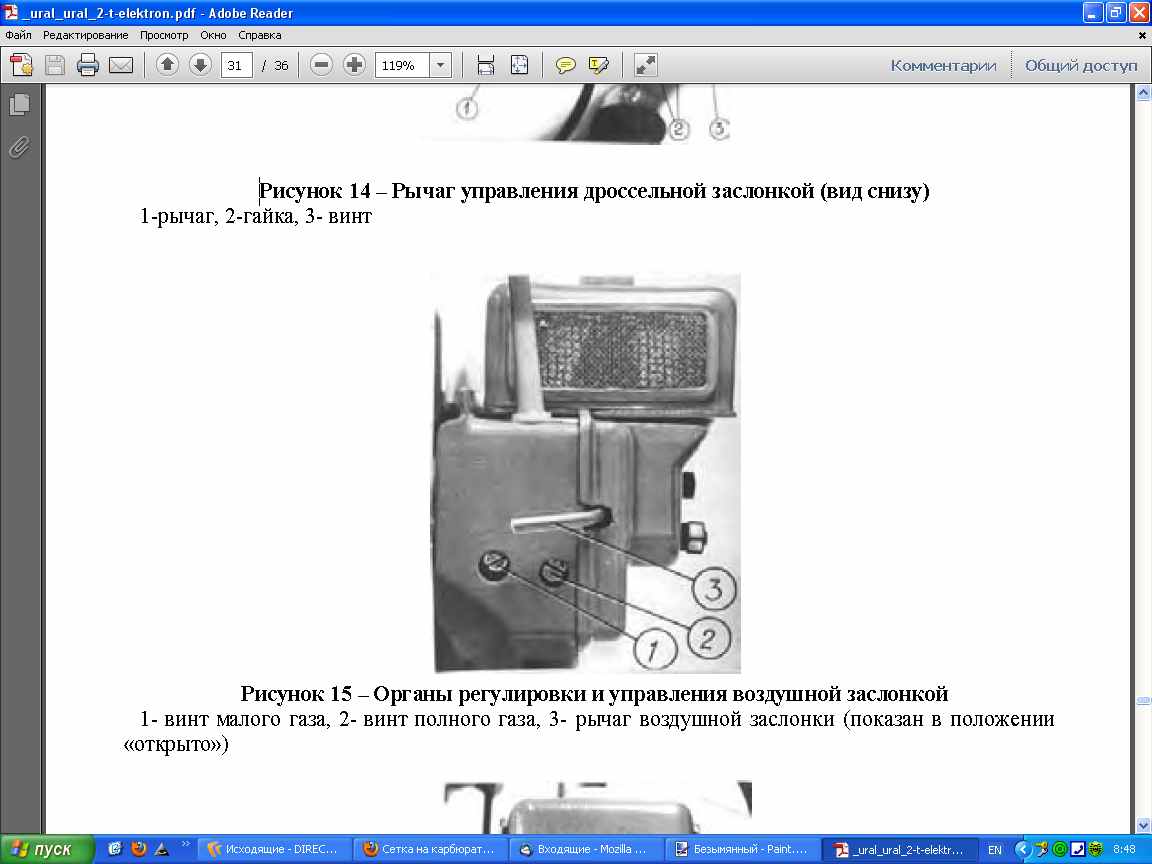1152x864 pixels.
Task: Add a sticky note comment
Action: [566, 66]
